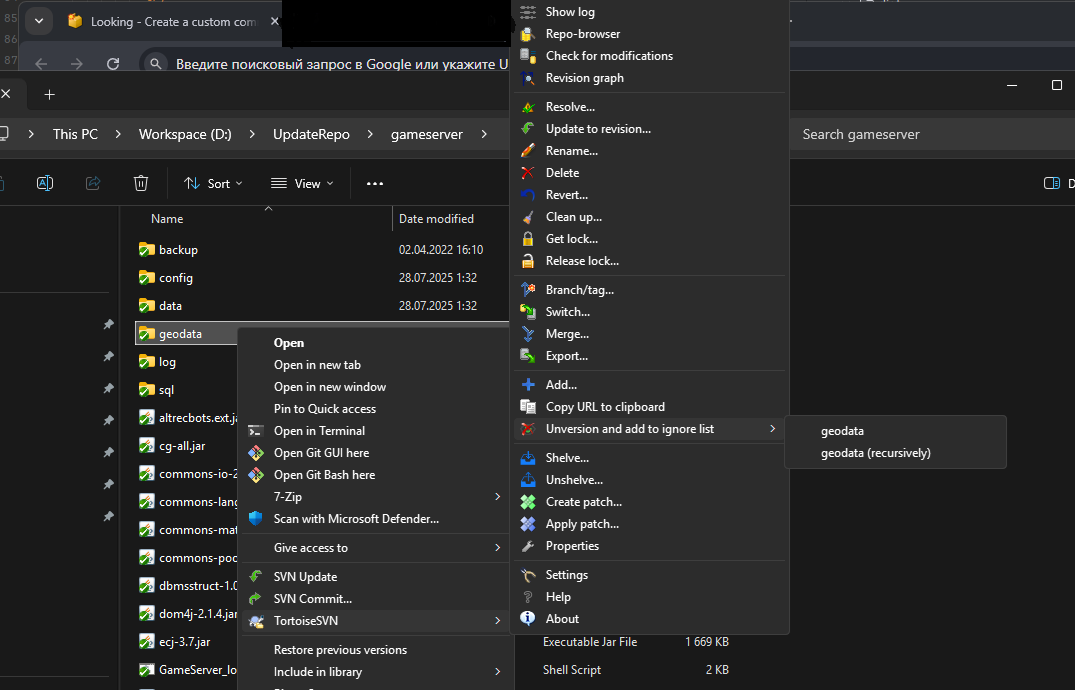Click the Switch icon
Screen dimensions: 1075x690
coord(528,311)
